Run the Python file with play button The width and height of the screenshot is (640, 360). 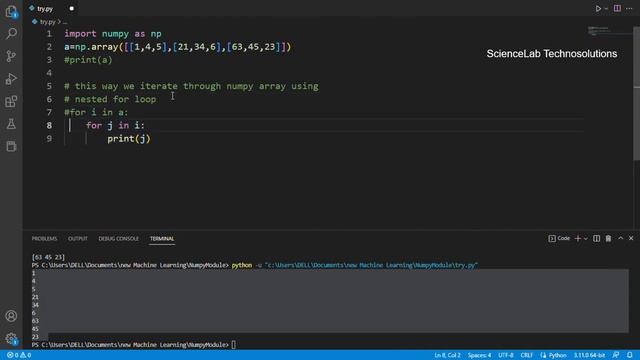[598, 9]
